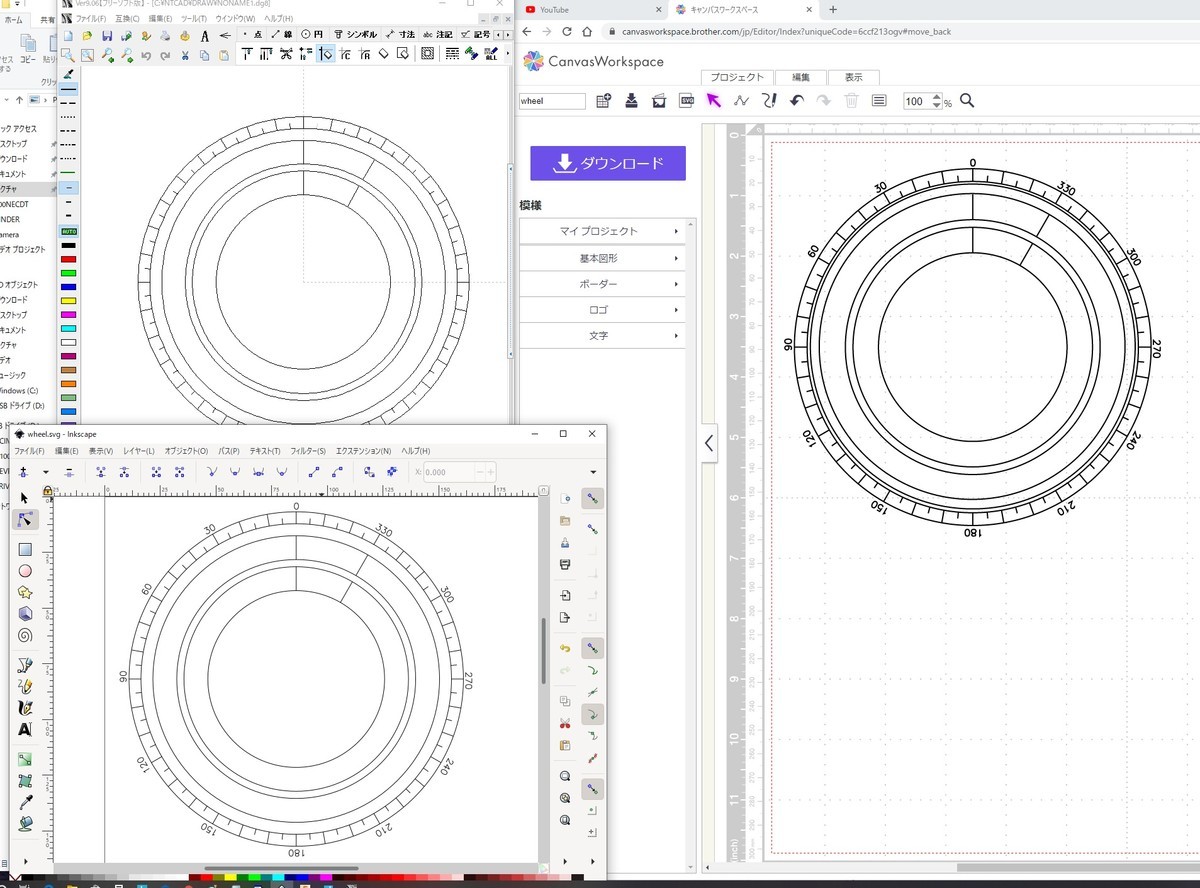Screen dimensions: 1200x888
Task: Expand the ボーダー pattern category
Action: point(602,284)
